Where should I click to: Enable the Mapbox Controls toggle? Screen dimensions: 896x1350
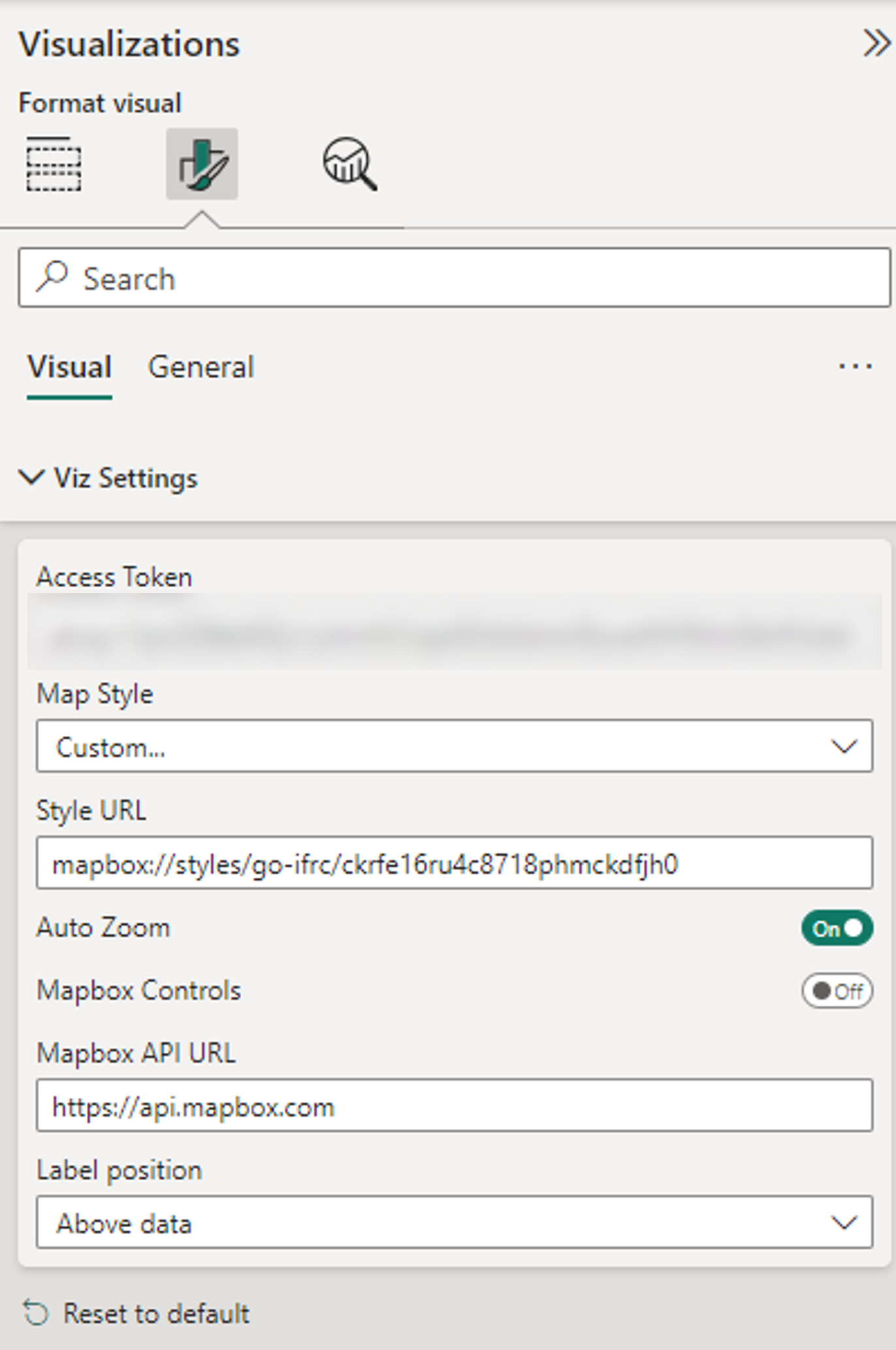(837, 991)
